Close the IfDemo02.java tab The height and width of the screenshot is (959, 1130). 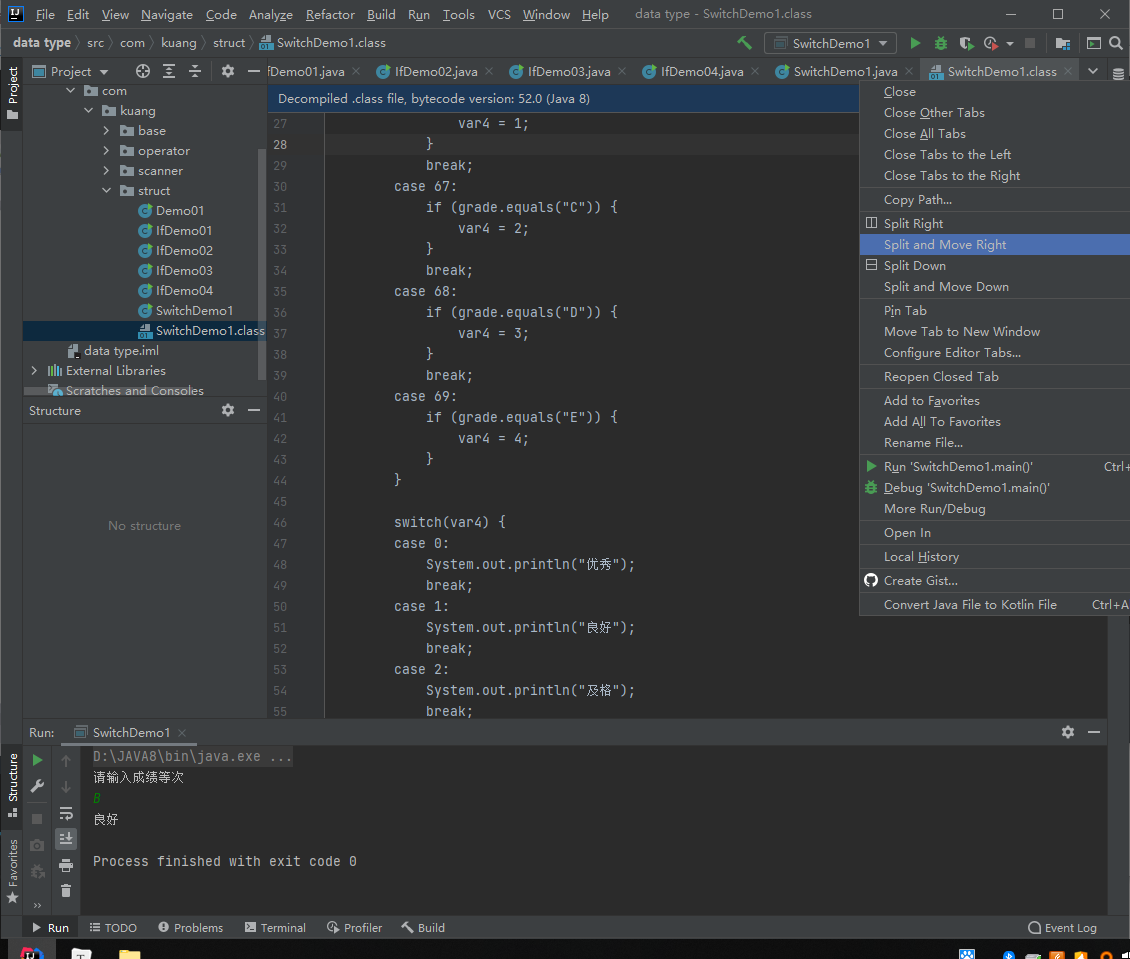[x=489, y=71]
